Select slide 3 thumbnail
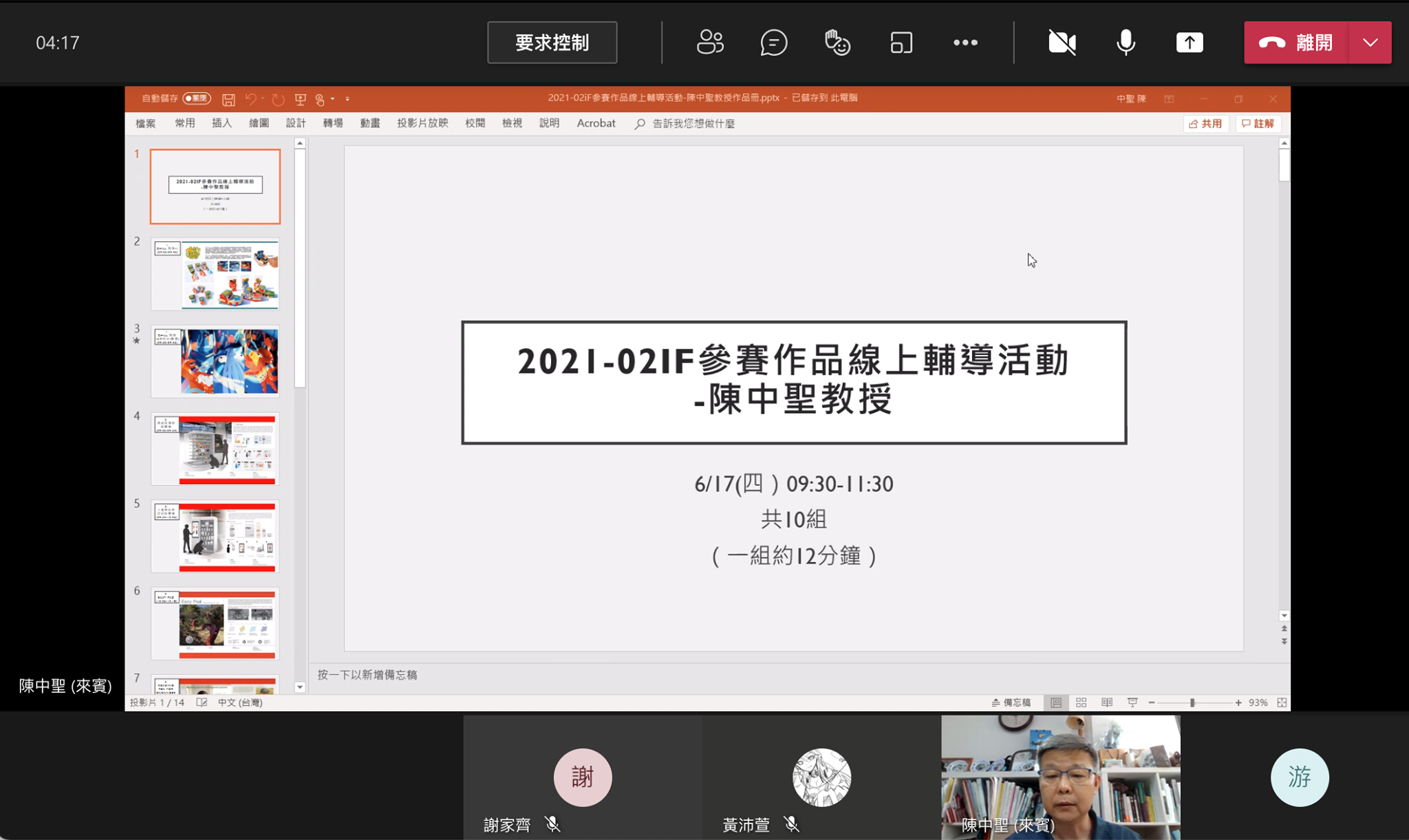 (215, 361)
